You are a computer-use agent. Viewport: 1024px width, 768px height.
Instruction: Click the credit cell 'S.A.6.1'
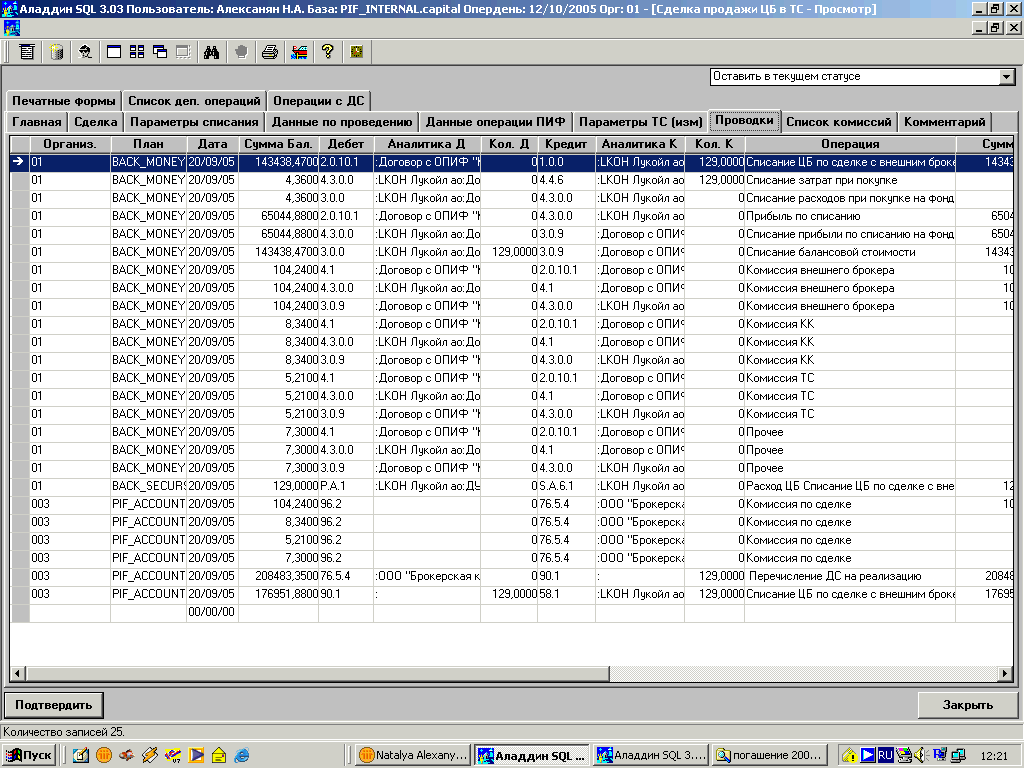pos(567,486)
